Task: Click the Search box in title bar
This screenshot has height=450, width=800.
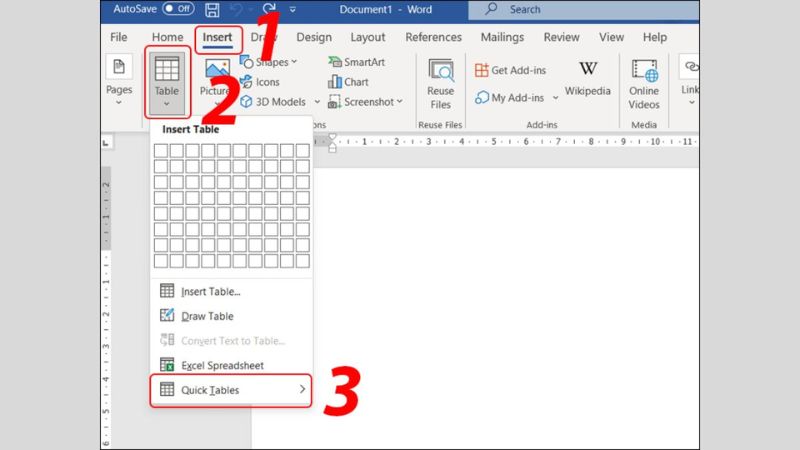Action: coord(584,9)
